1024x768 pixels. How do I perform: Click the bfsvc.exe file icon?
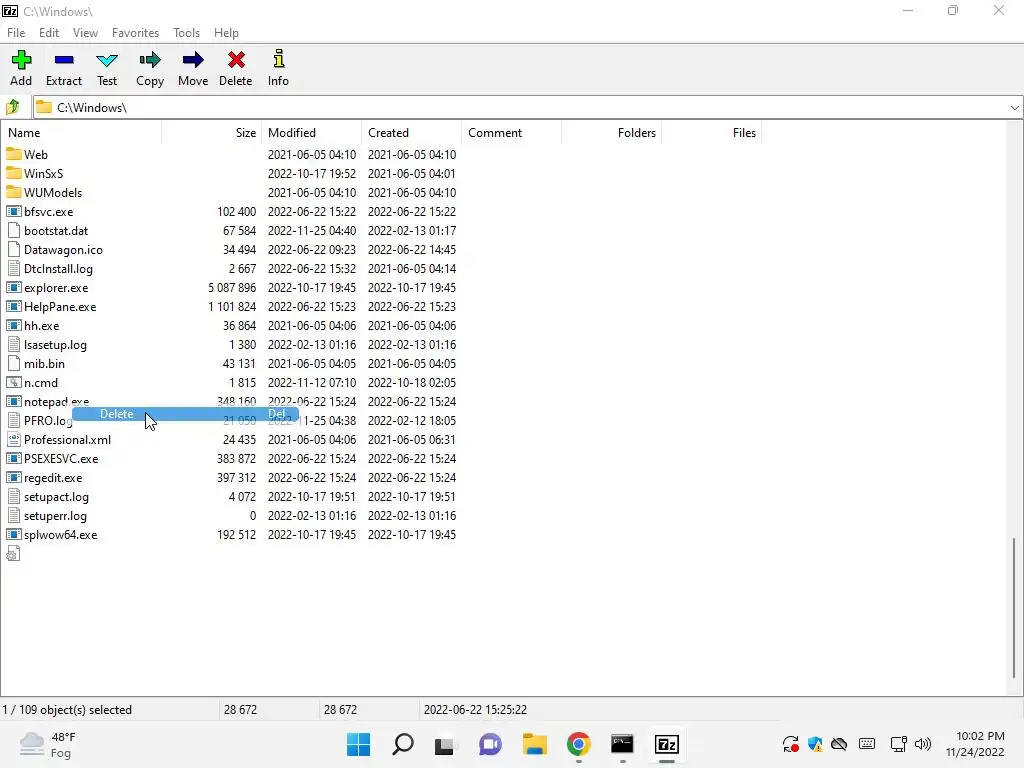tap(14, 212)
